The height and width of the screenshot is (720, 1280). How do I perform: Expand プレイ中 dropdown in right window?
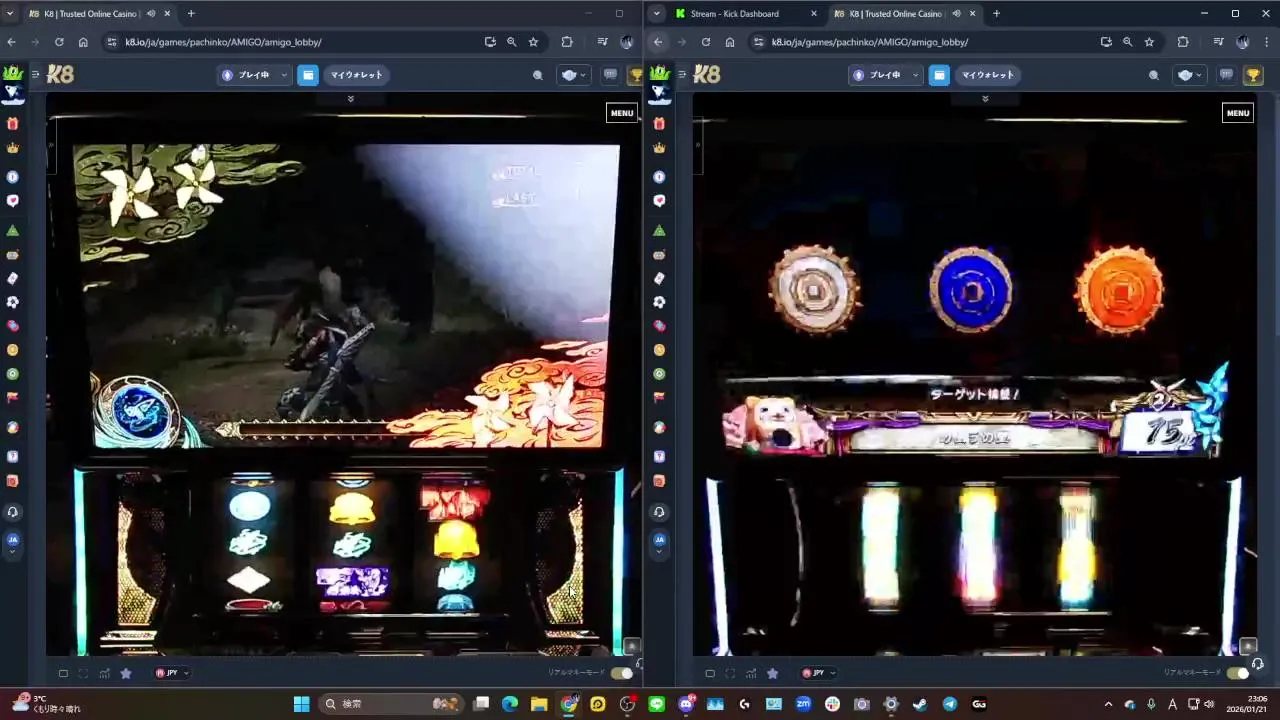point(884,75)
